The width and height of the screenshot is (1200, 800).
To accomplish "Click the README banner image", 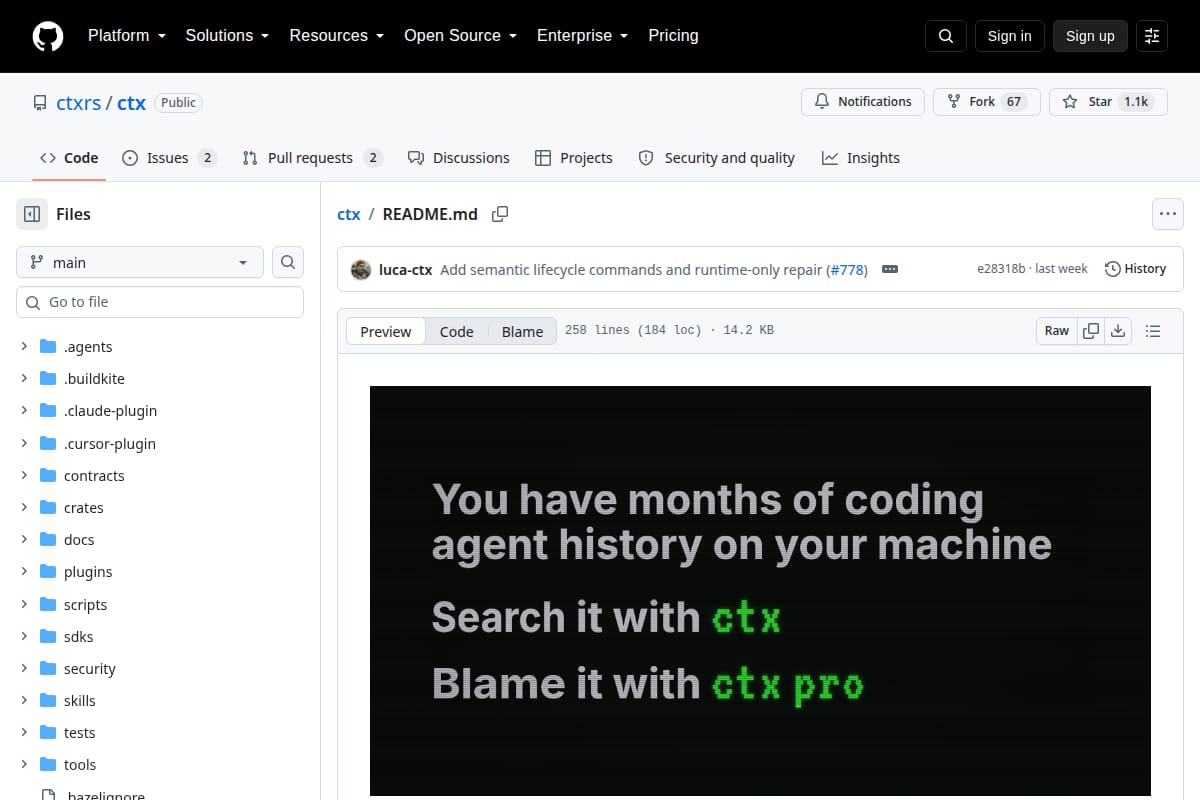I will tap(760, 591).
